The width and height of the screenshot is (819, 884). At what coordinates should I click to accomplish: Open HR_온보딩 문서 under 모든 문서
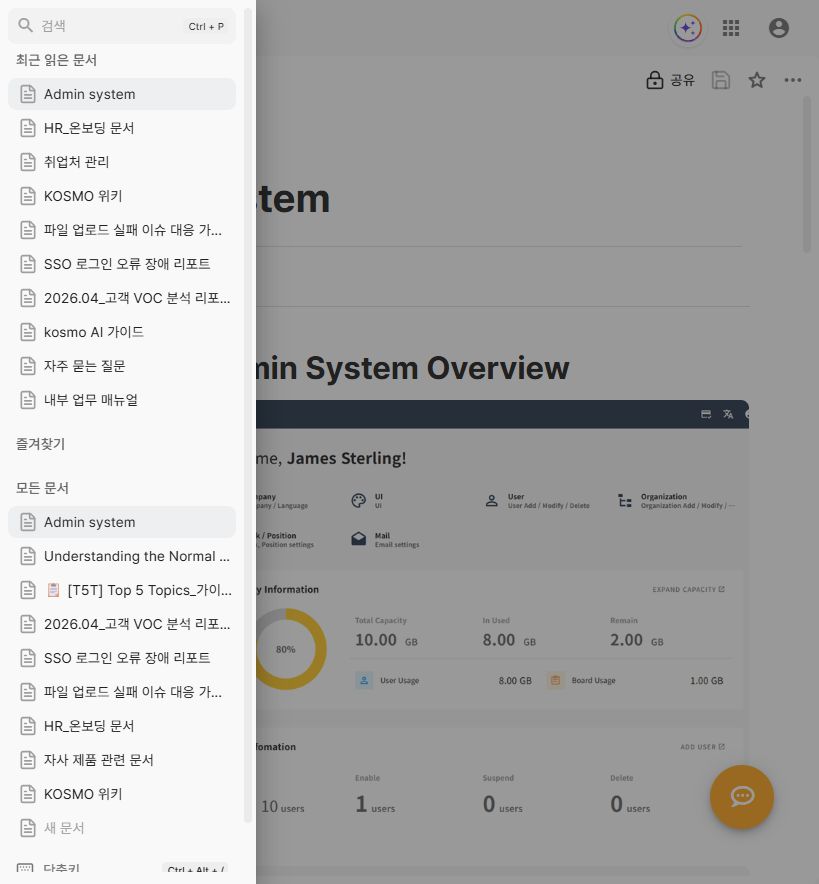click(x=122, y=726)
